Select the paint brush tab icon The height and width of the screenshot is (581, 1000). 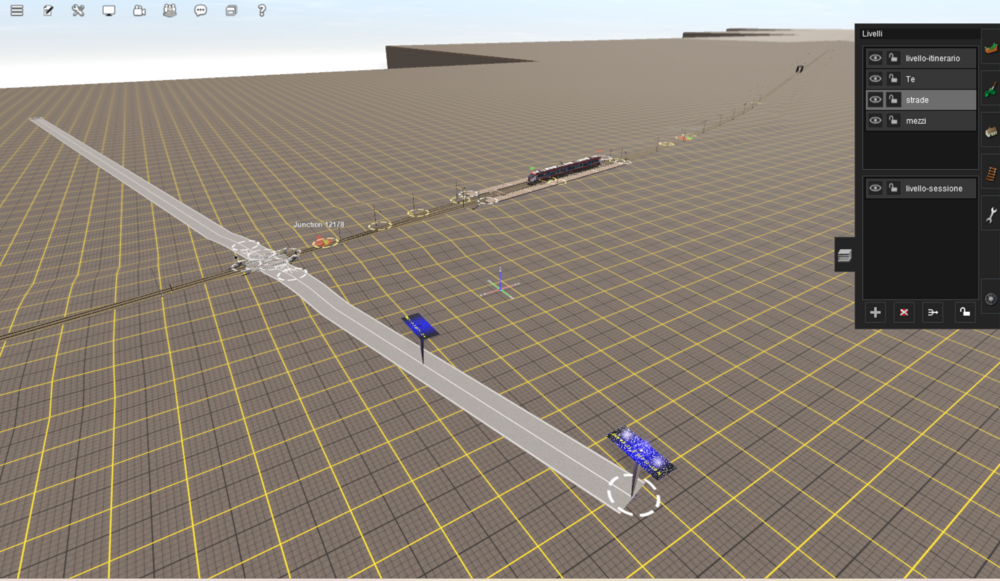[x=990, y=89]
